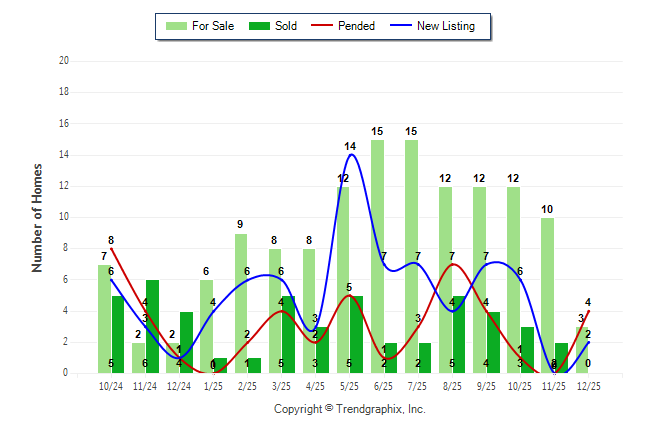Click the 5/25 x-axis label
This screenshot has width=646, height=434.
[x=350, y=385]
